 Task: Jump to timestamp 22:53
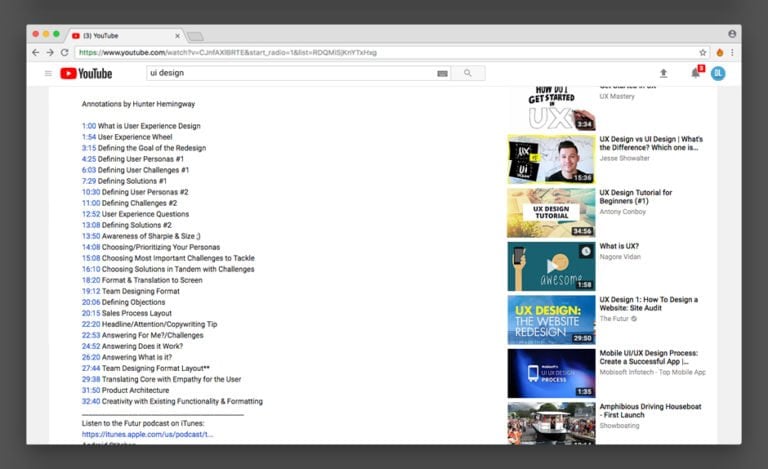coord(91,335)
